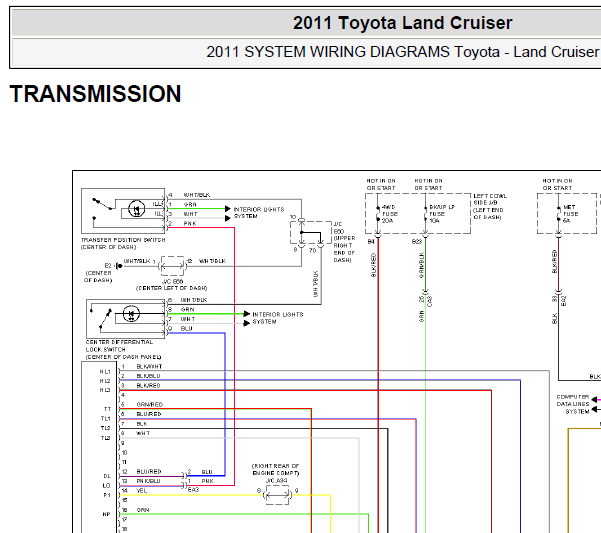
Task: Click the 'PNK/BLU' wire label at LO pin
Action: click(x=148, y=481)
